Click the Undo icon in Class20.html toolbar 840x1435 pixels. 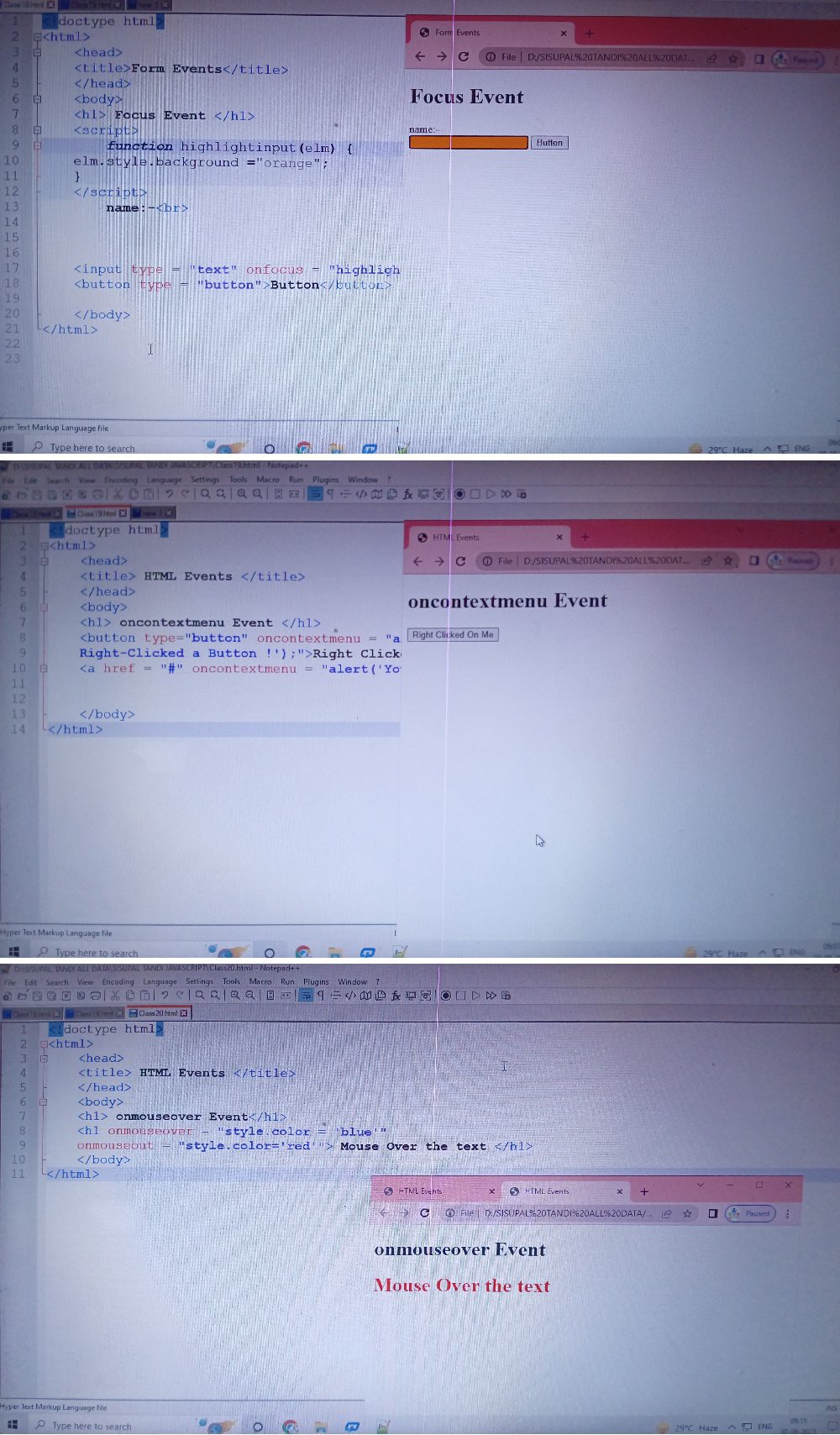(165, 996)
